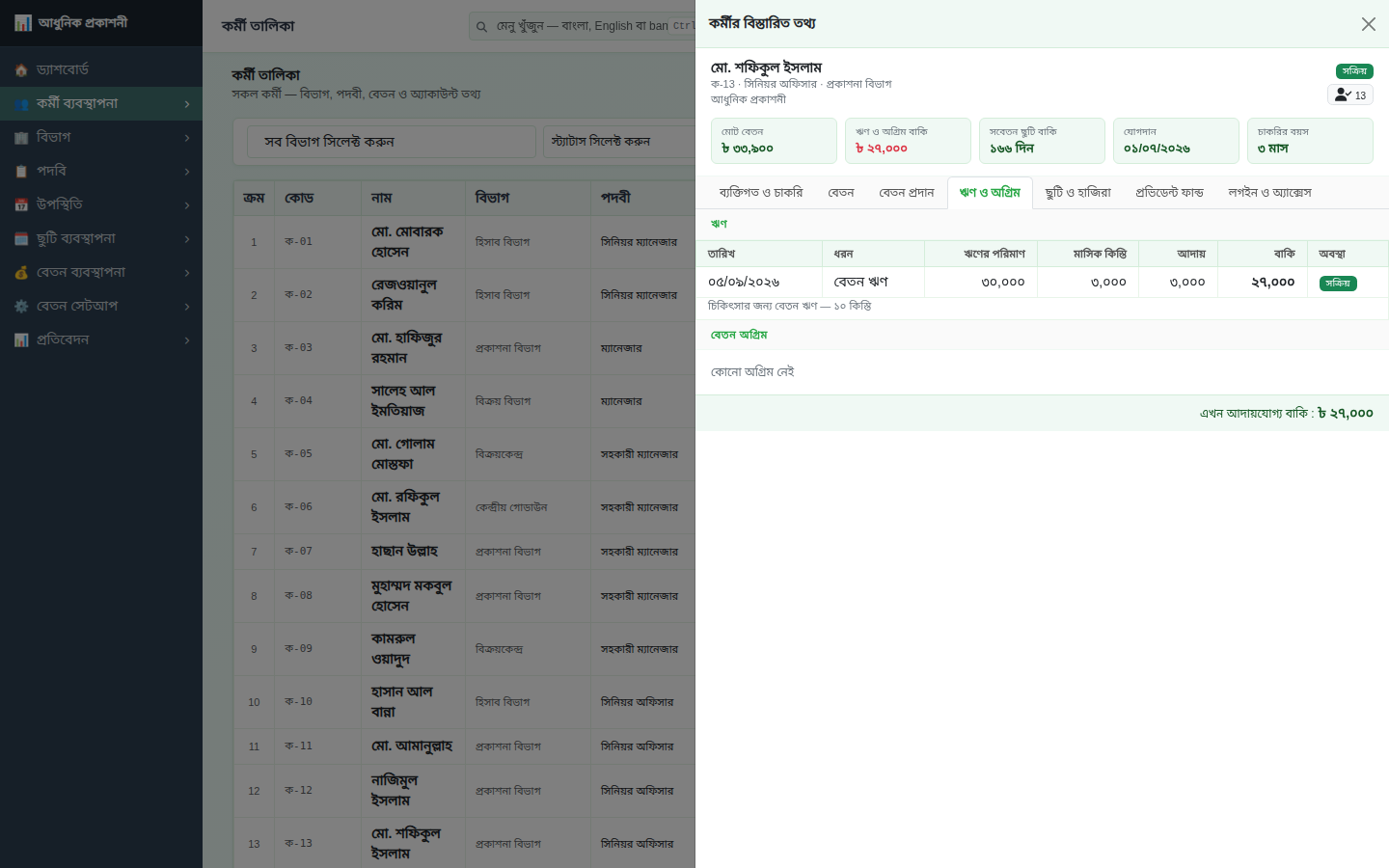Expand the উপস্থিতি sidebar chevron
The width and height of the screenshot is (1389, 868).
click(187, 205)
